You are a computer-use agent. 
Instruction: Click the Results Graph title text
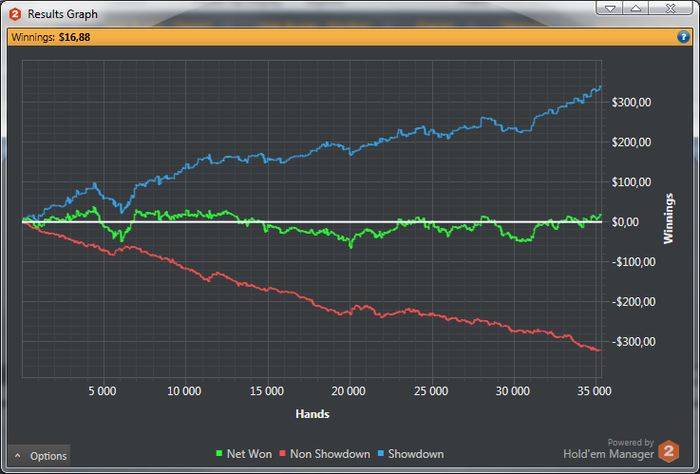coord(62,14)
